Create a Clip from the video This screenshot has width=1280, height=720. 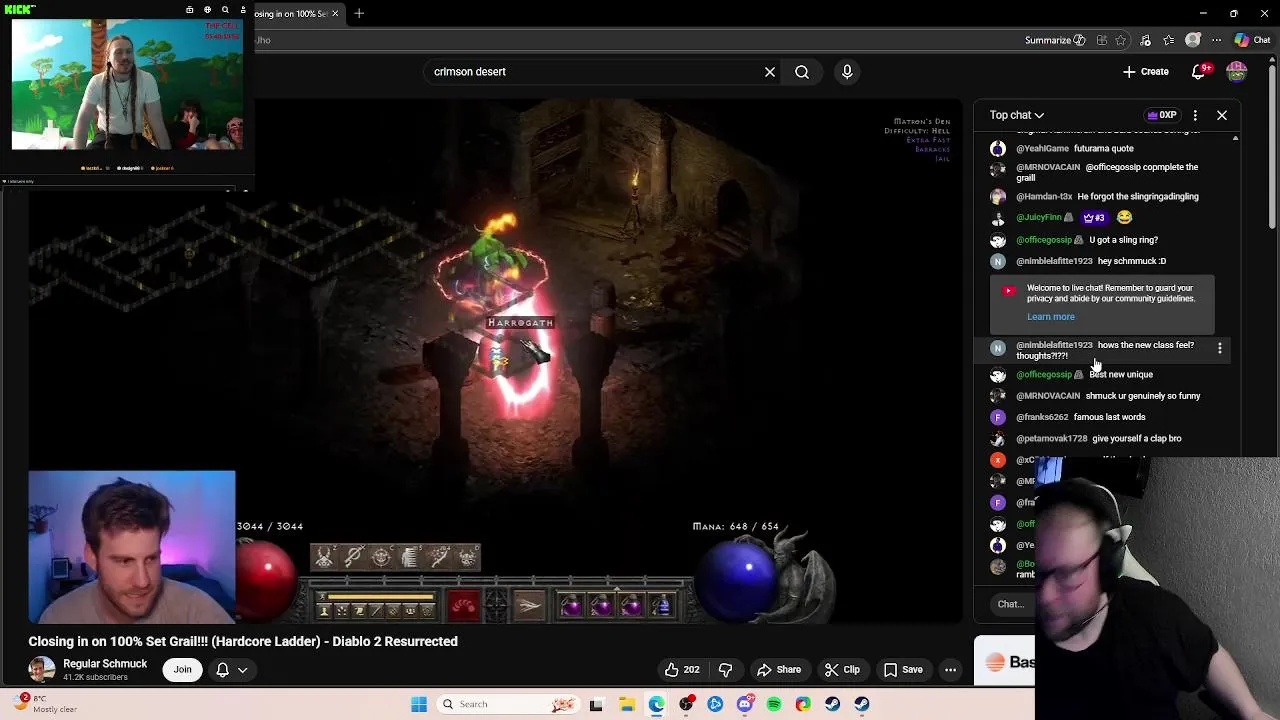(x=842, y=670)
